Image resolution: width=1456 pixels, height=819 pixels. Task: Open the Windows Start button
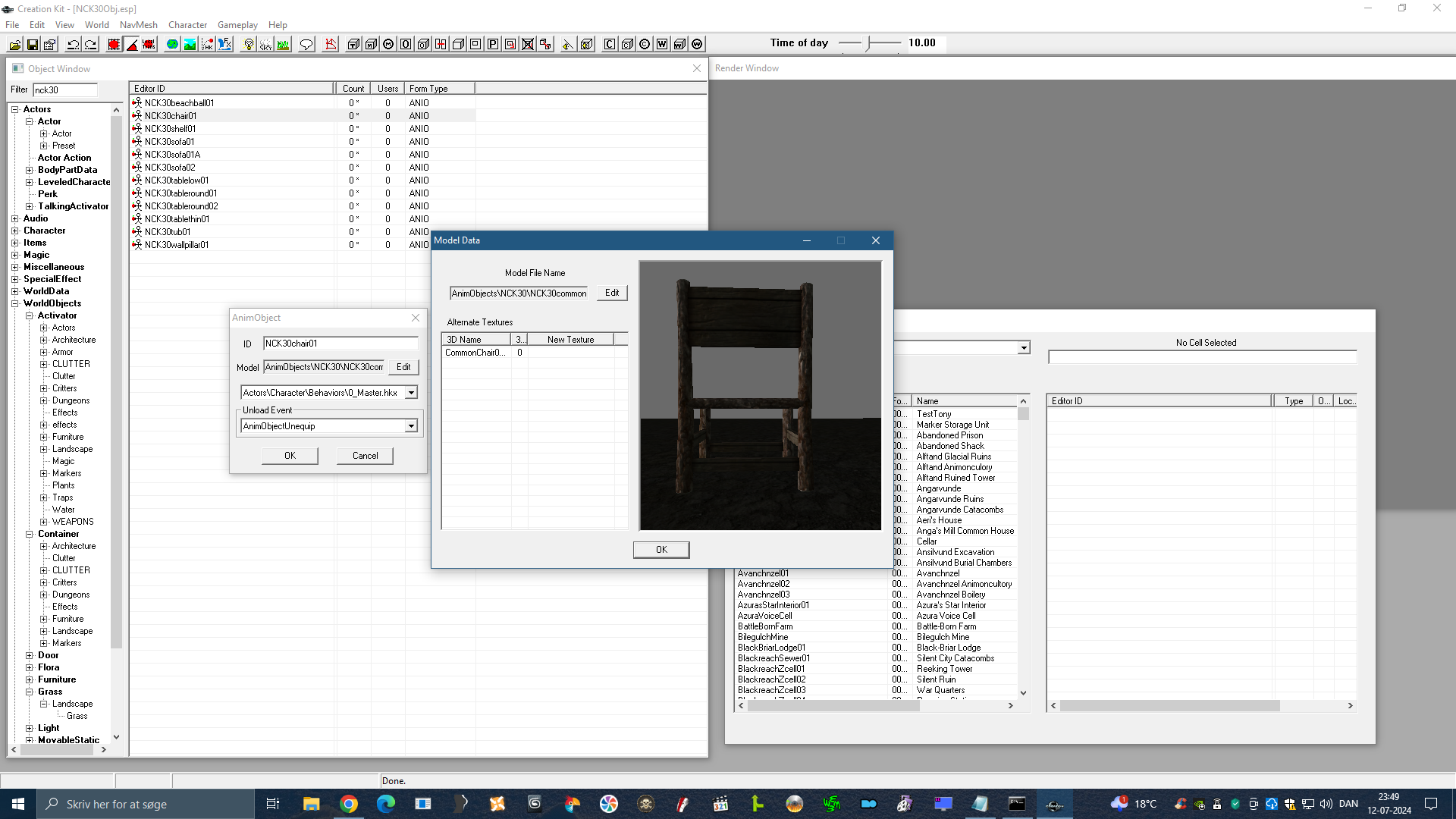pyautogui.click(x=18, y=804)
